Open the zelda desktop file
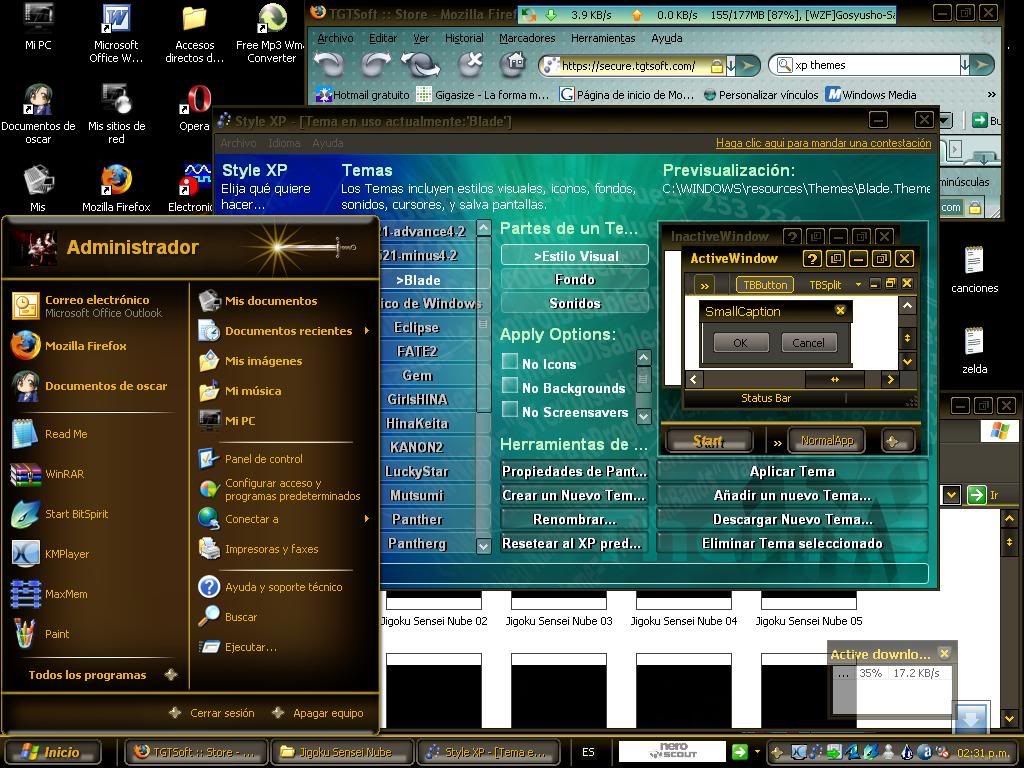 click(x=974, y=350)
